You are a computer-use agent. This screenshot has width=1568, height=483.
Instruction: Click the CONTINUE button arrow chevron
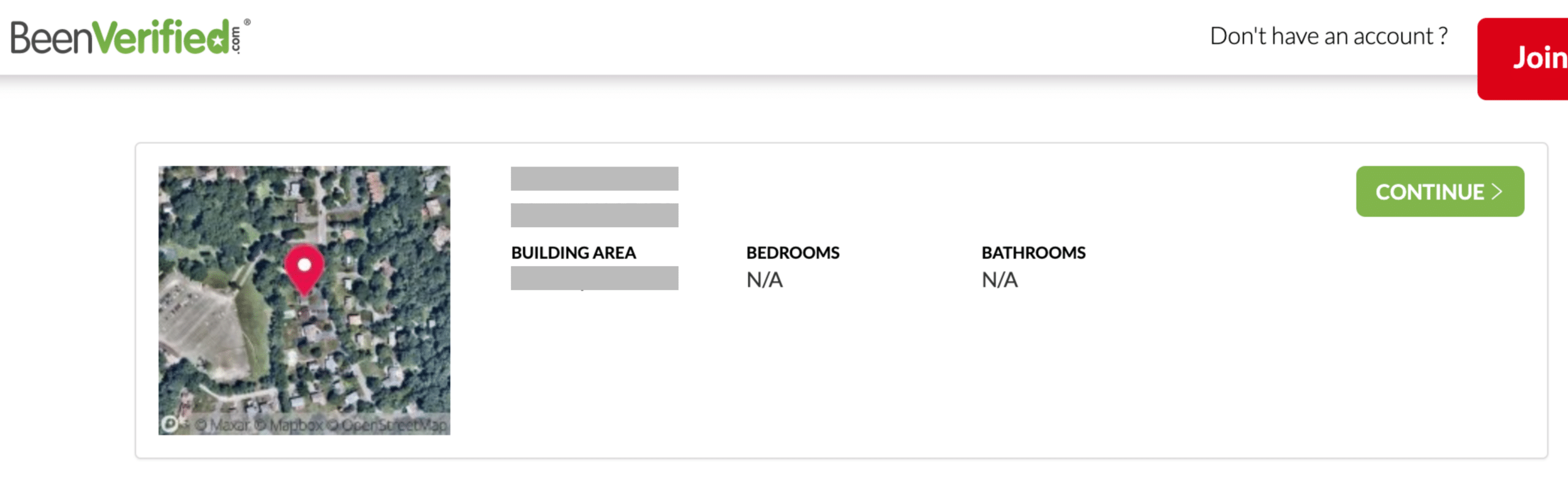tap(1497, 192)
